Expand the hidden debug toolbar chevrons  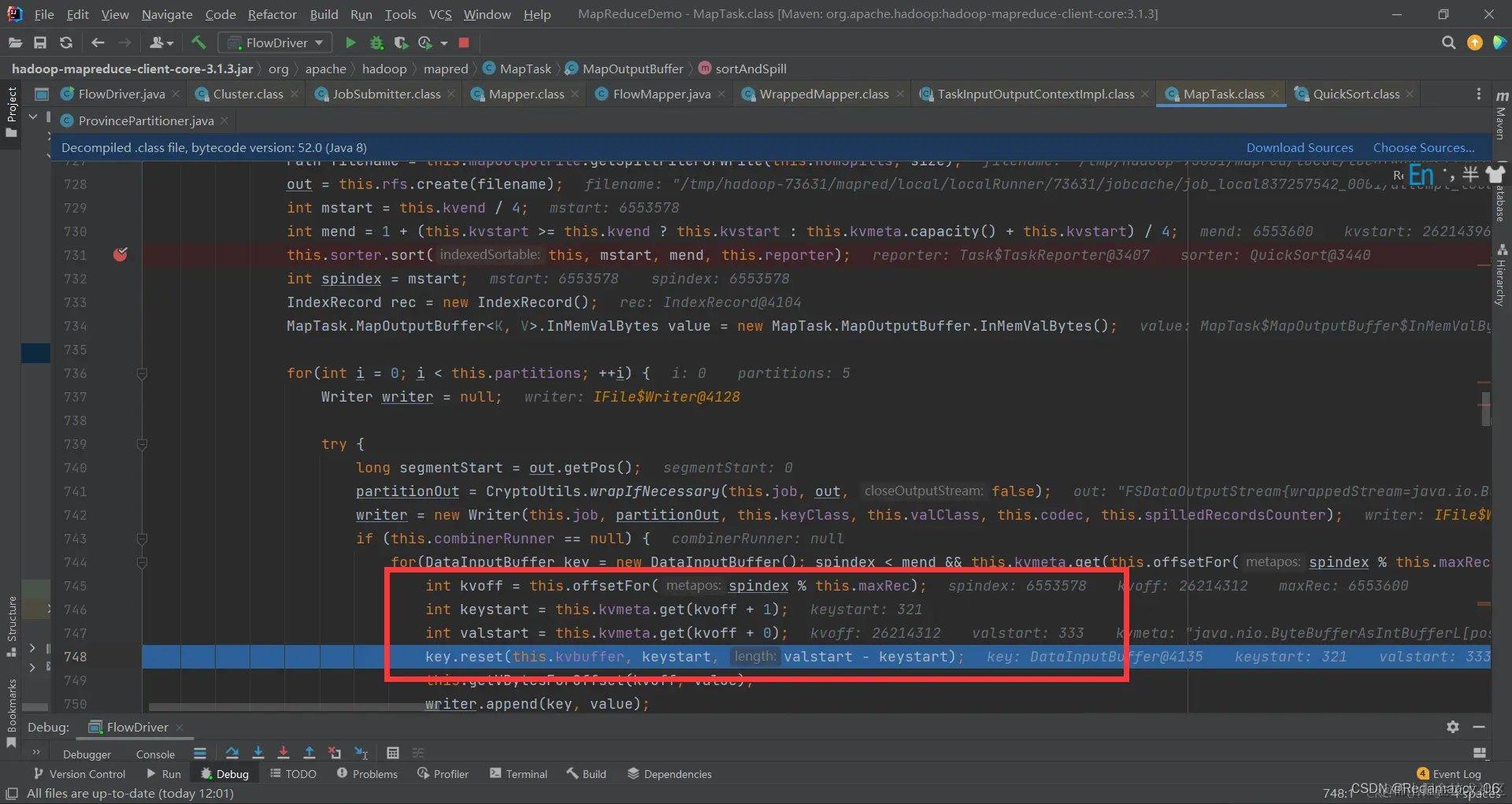pos(36,752)
